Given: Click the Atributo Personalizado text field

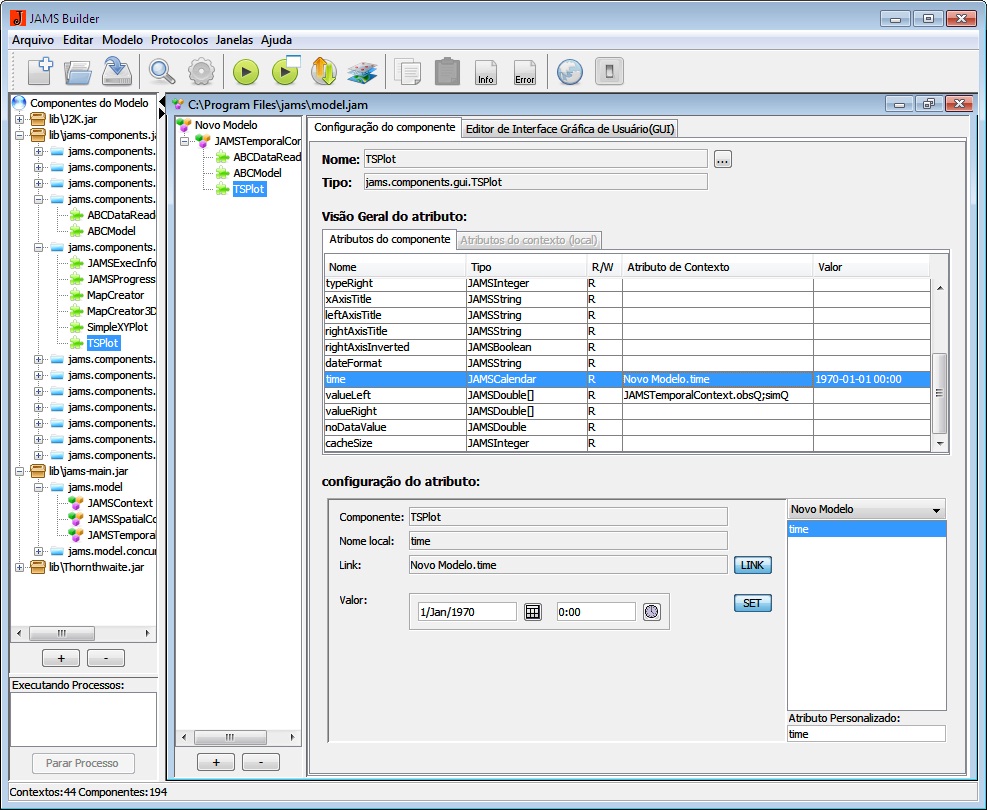Looking at the screenshot, I should [x=865, y=734].
